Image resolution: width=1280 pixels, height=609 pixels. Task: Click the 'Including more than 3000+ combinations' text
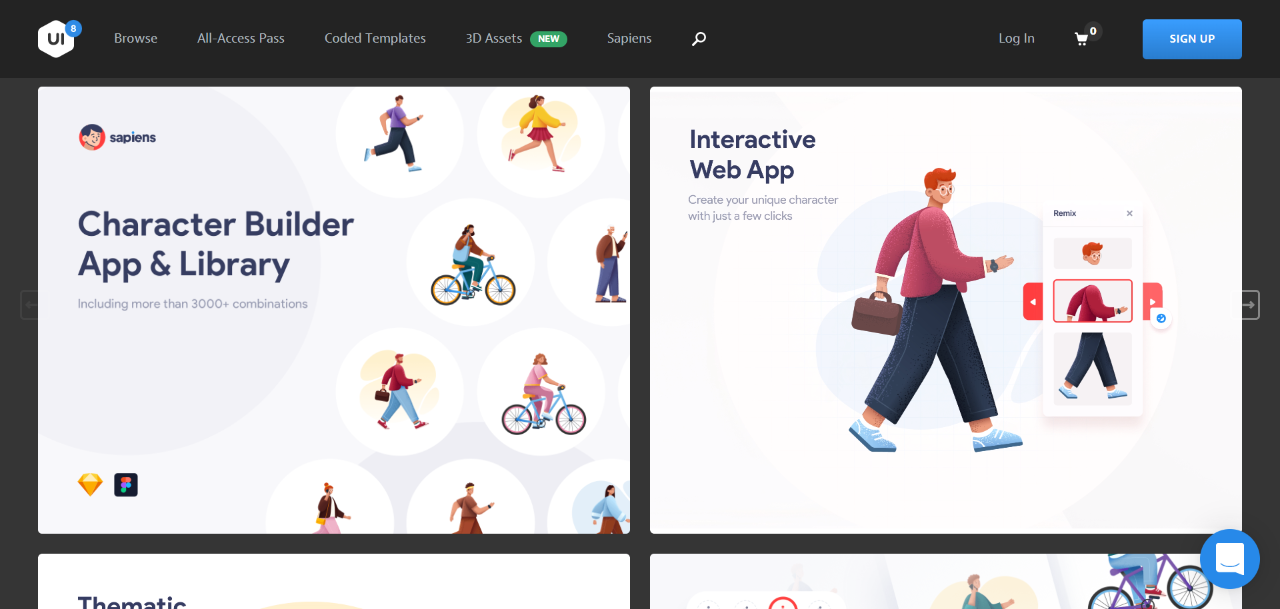[x=193, y=303]
